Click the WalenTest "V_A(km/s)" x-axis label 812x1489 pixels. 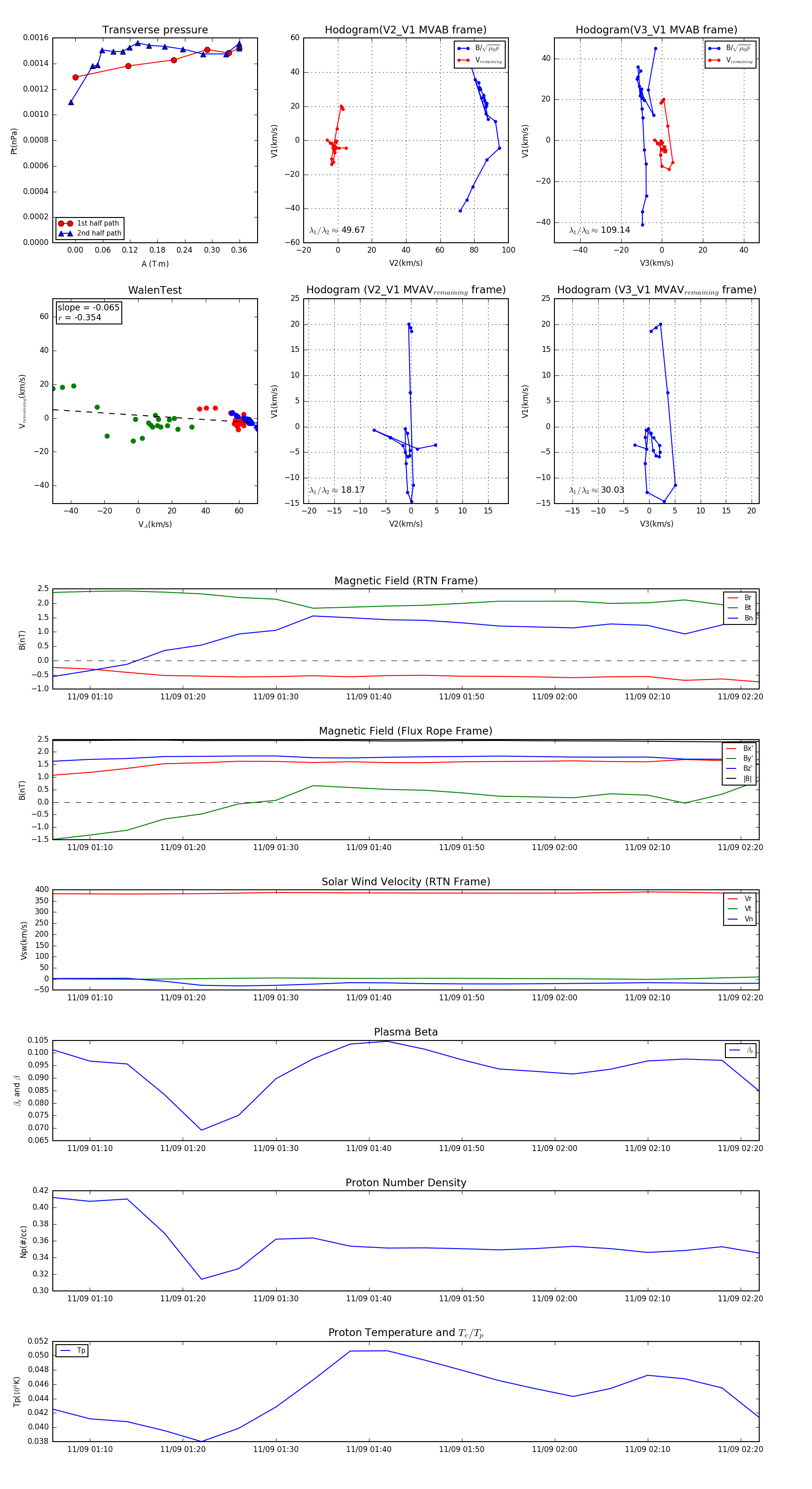pos(155,524)
